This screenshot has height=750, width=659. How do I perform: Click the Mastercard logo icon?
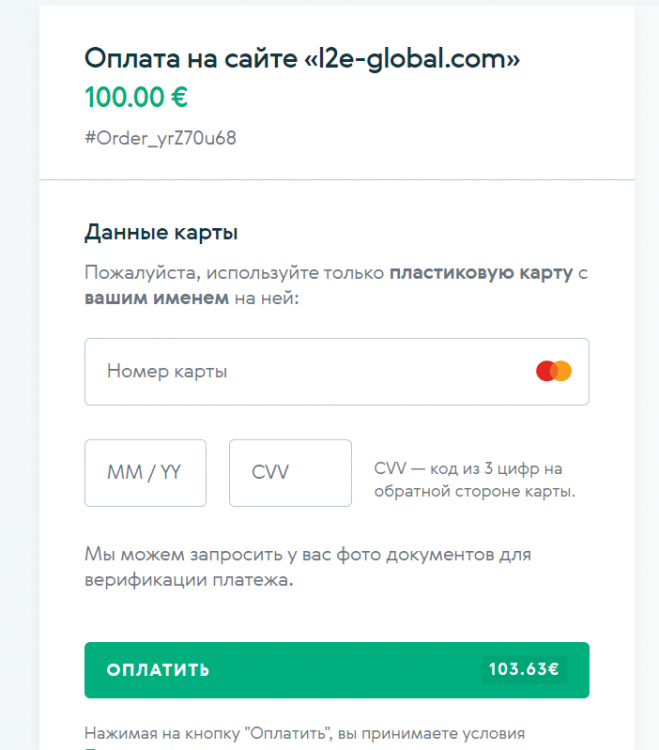pos(553,371)
